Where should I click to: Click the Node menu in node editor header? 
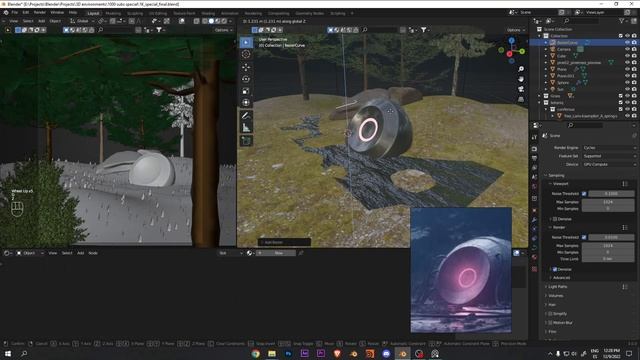point(93,253)
